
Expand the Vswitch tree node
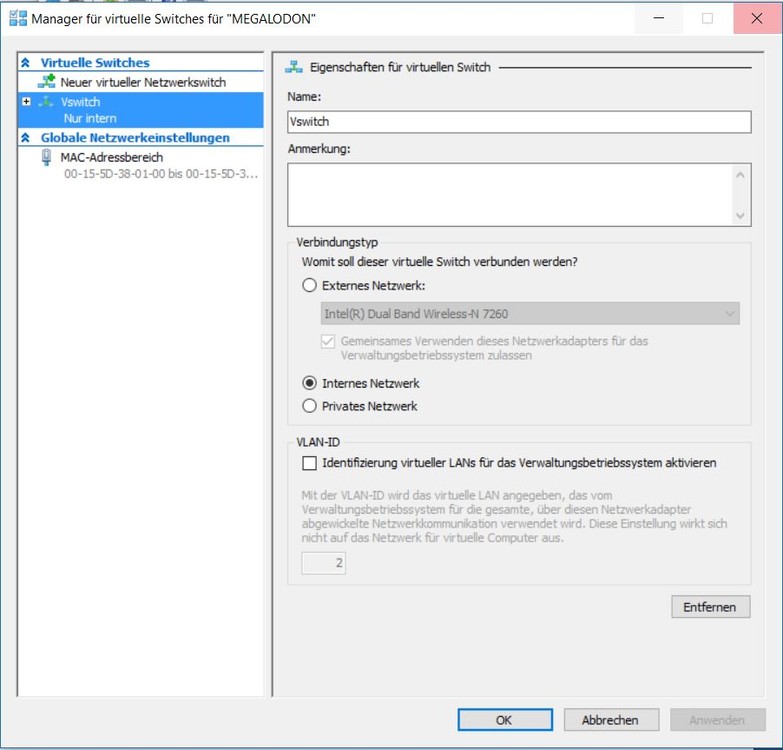(x=26, y=102)
